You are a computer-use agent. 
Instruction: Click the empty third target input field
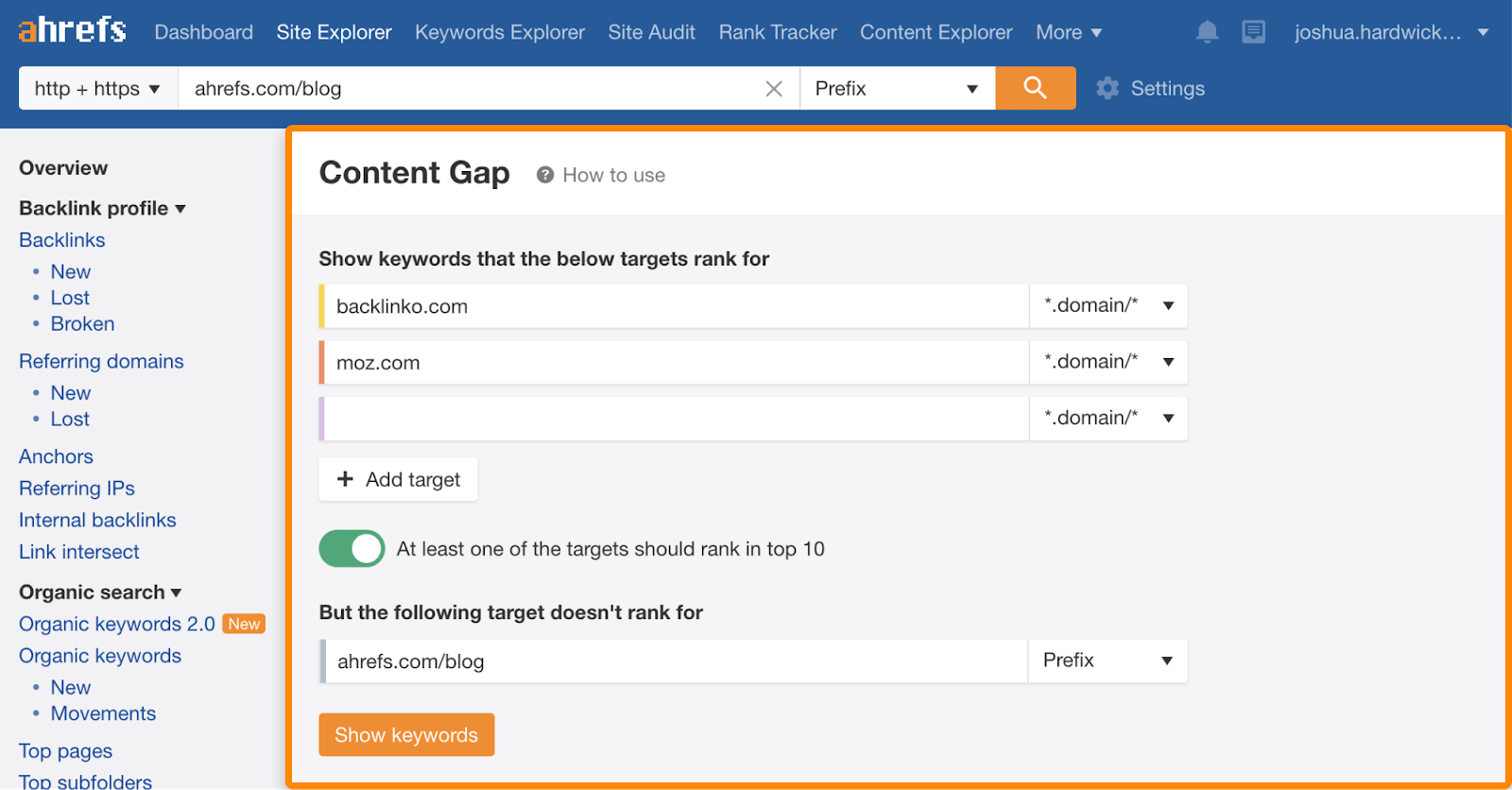tap(675, 419)
